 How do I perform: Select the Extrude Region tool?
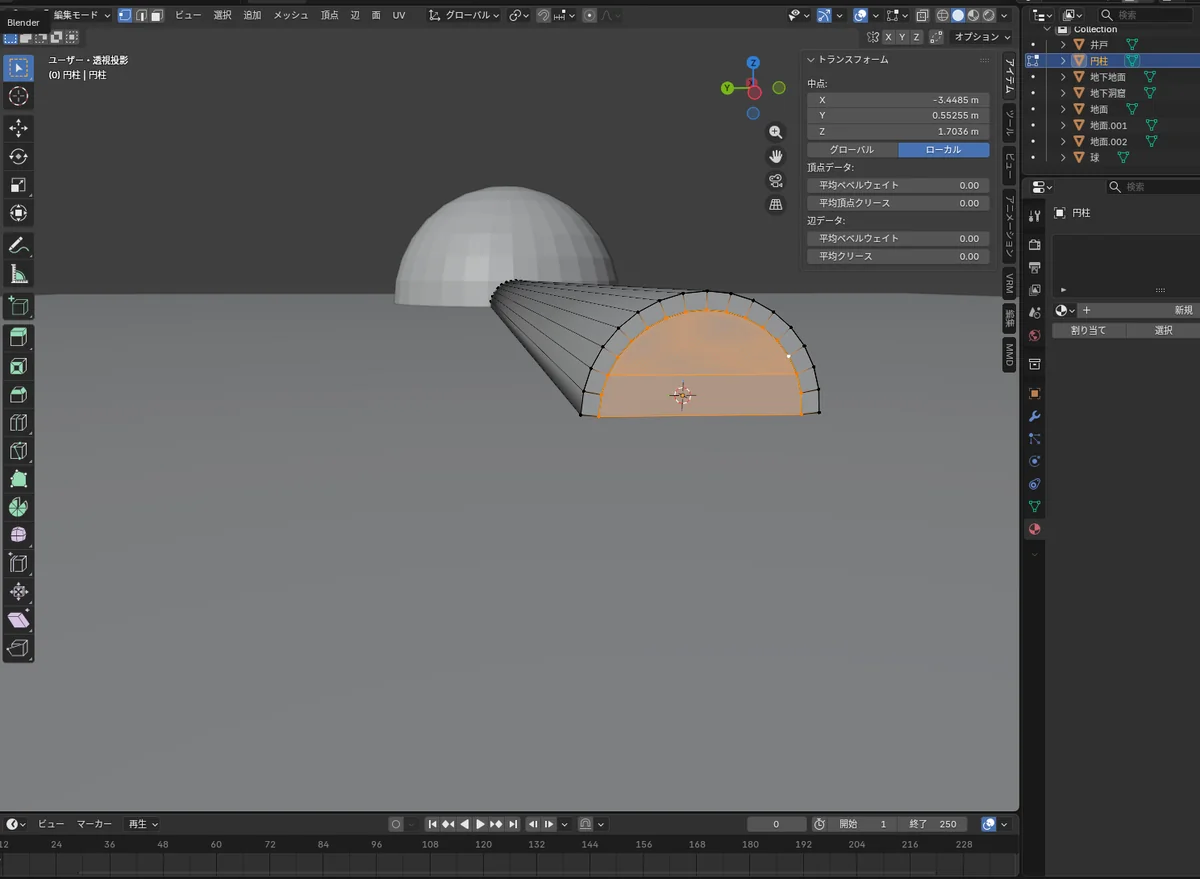coord(18,338)
